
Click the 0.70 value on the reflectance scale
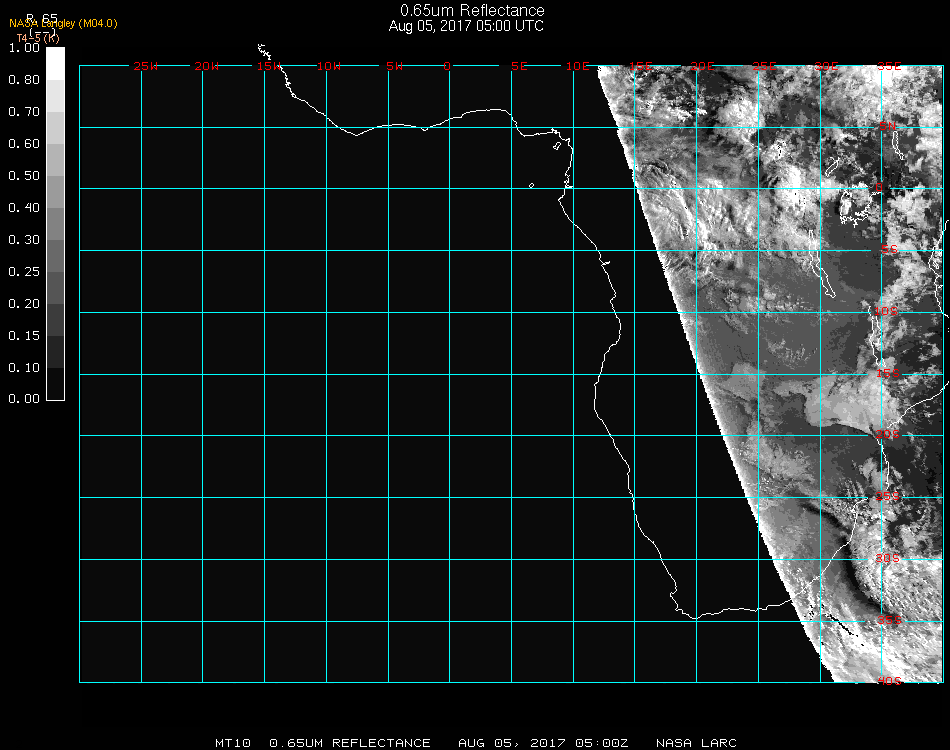tap(24, 112)
